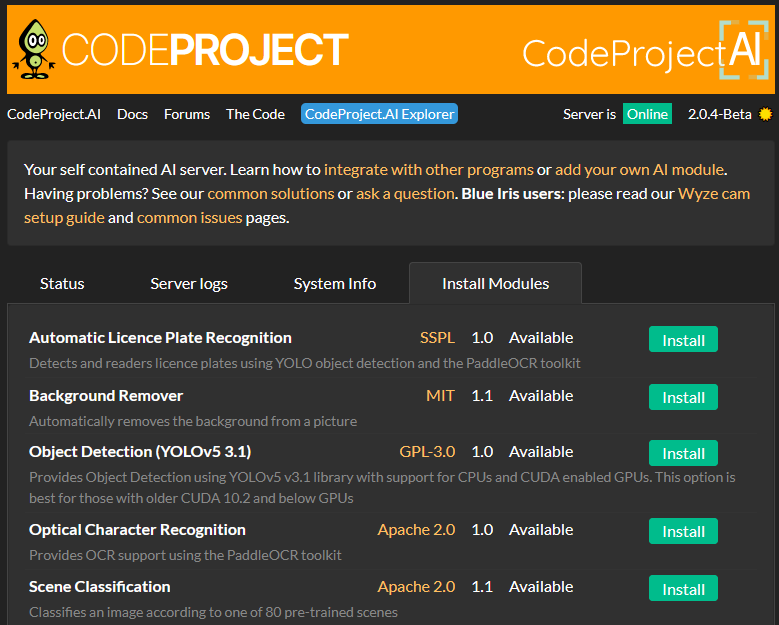Switch to the Status tab

[62, 284]
